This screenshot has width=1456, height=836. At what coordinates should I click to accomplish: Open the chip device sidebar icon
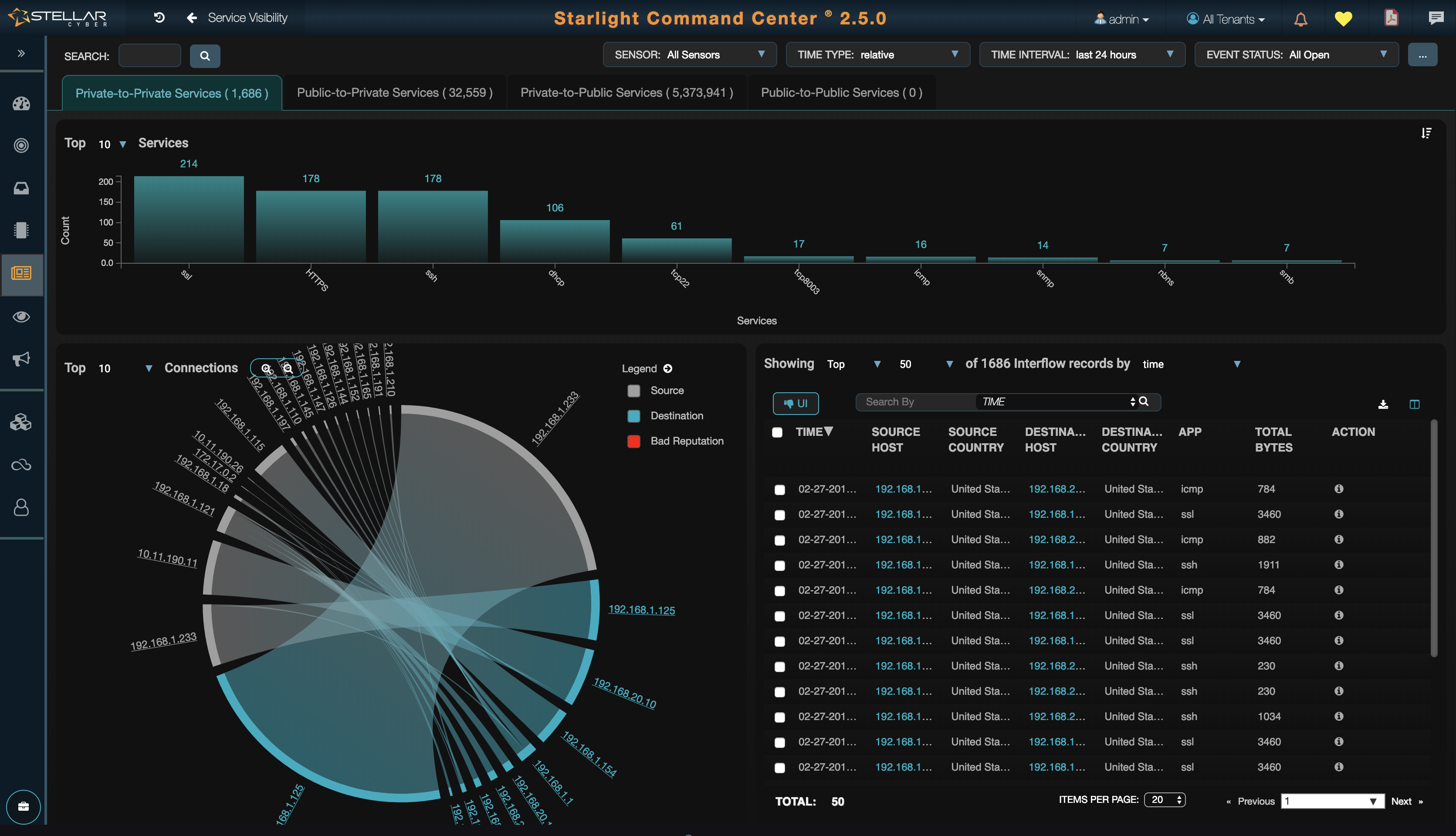click(21, 230)
